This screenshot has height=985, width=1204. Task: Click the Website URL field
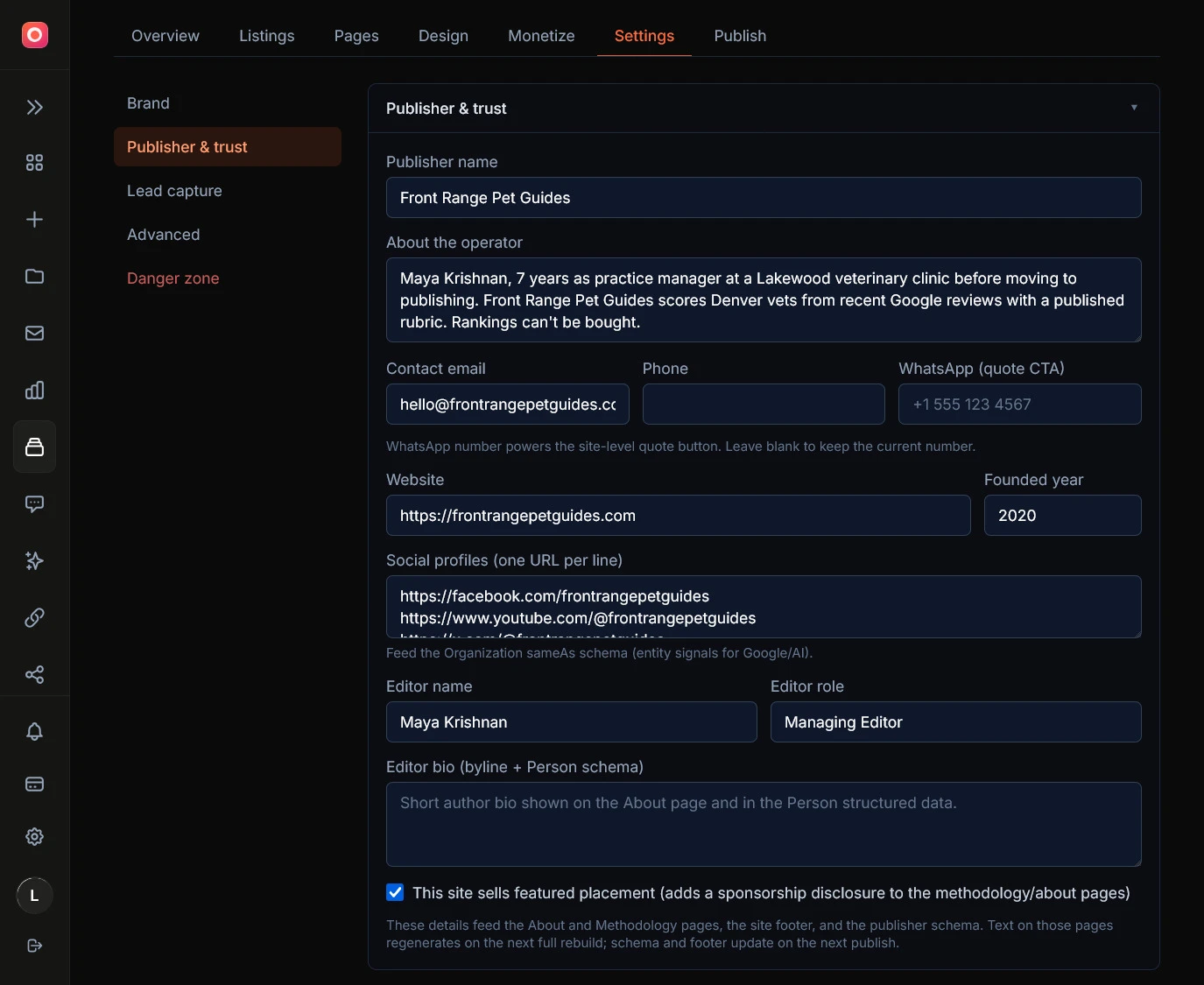[x=679, y=516]
